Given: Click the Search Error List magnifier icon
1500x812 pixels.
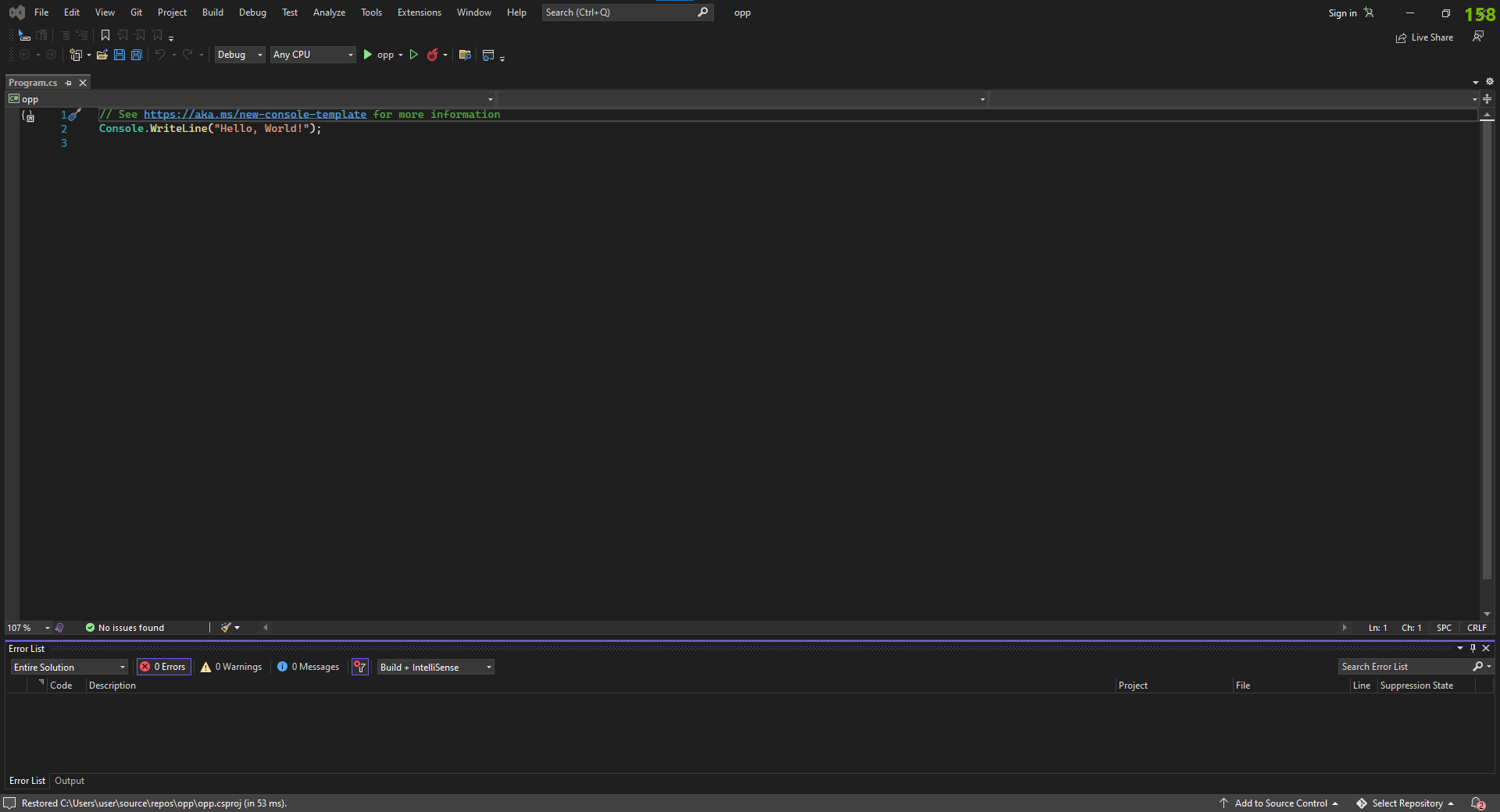Looking at the screenshot, I should tap(1477, 667).
